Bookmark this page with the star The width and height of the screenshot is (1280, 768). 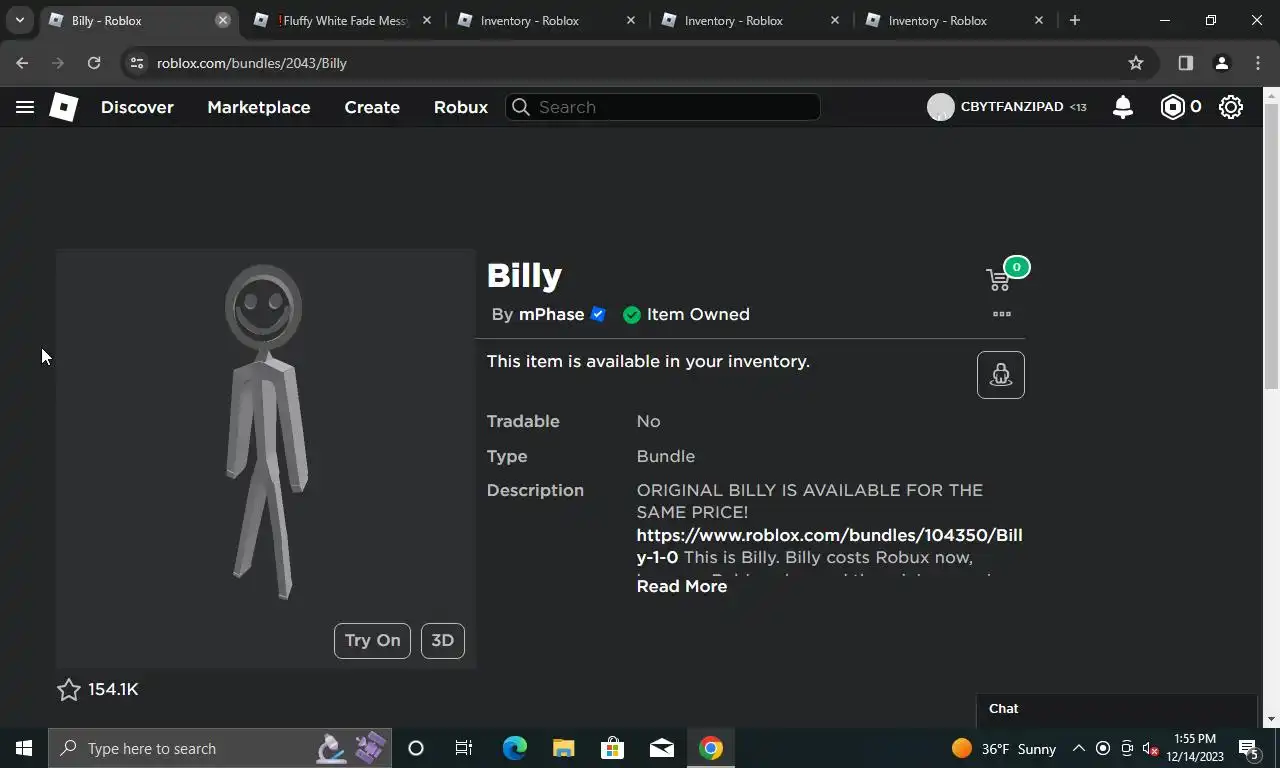tap(1136, 63)
